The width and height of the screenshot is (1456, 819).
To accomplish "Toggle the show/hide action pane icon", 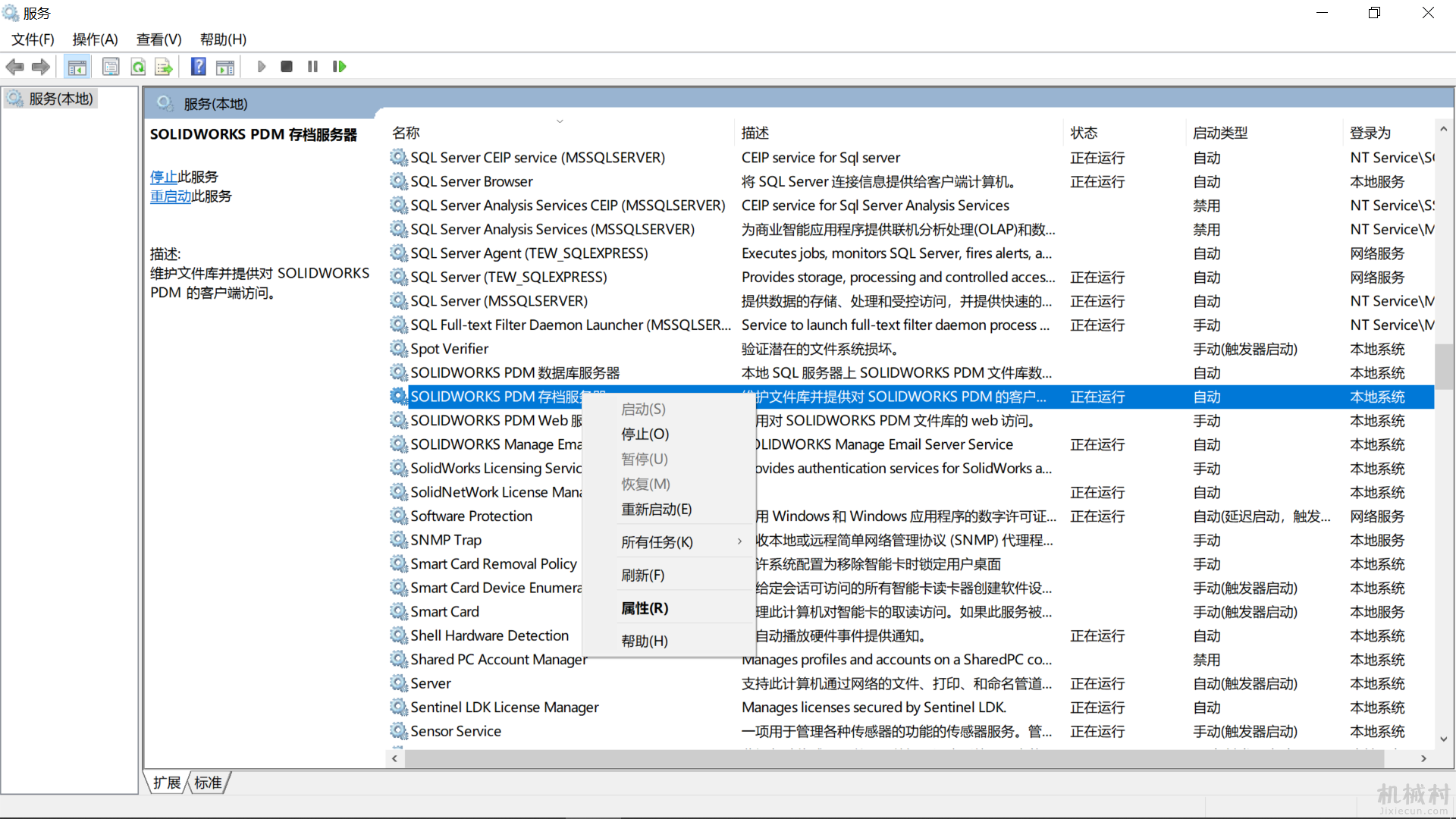I will (225, 67).
